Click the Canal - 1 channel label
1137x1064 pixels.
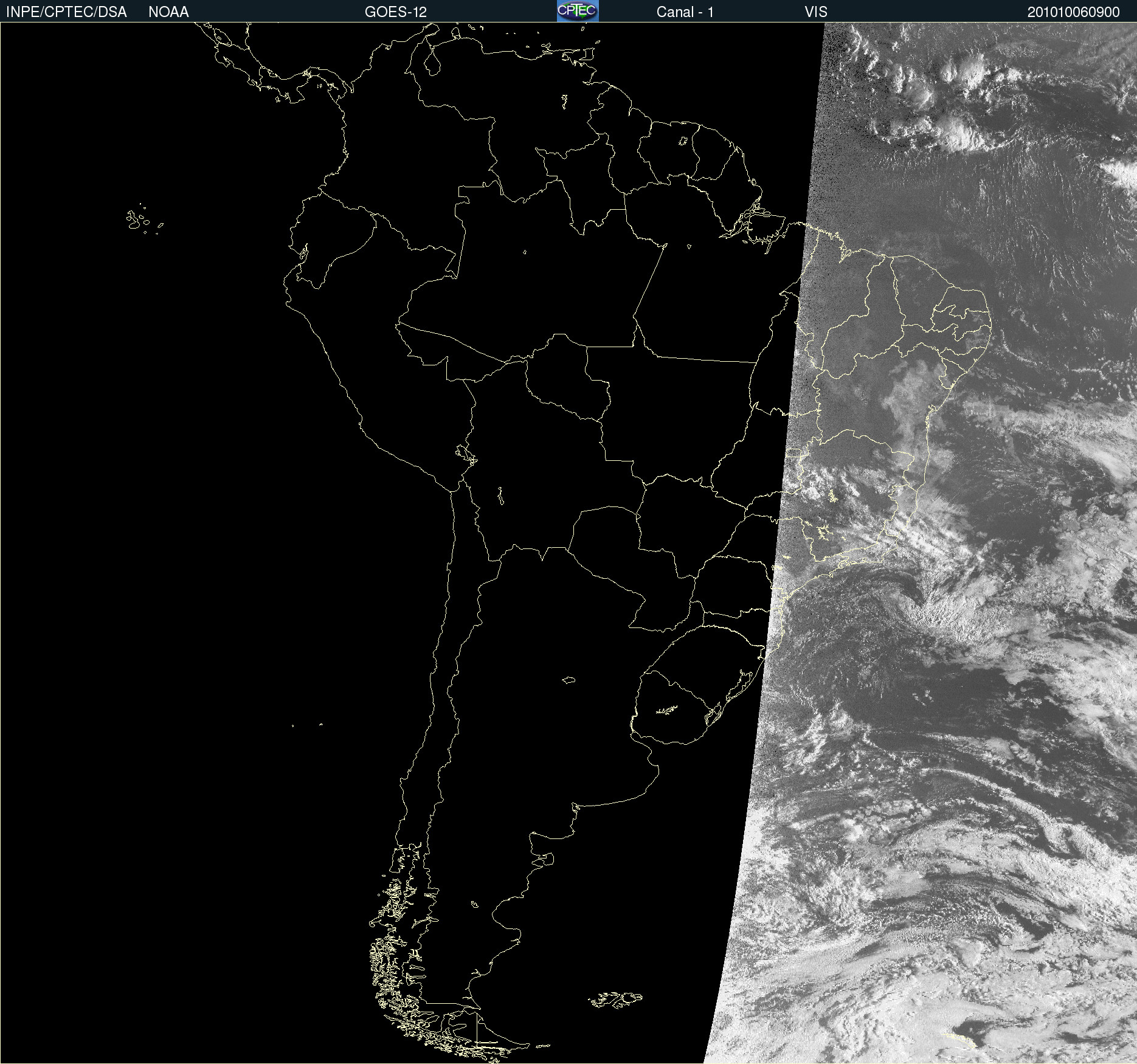[685, 12]
